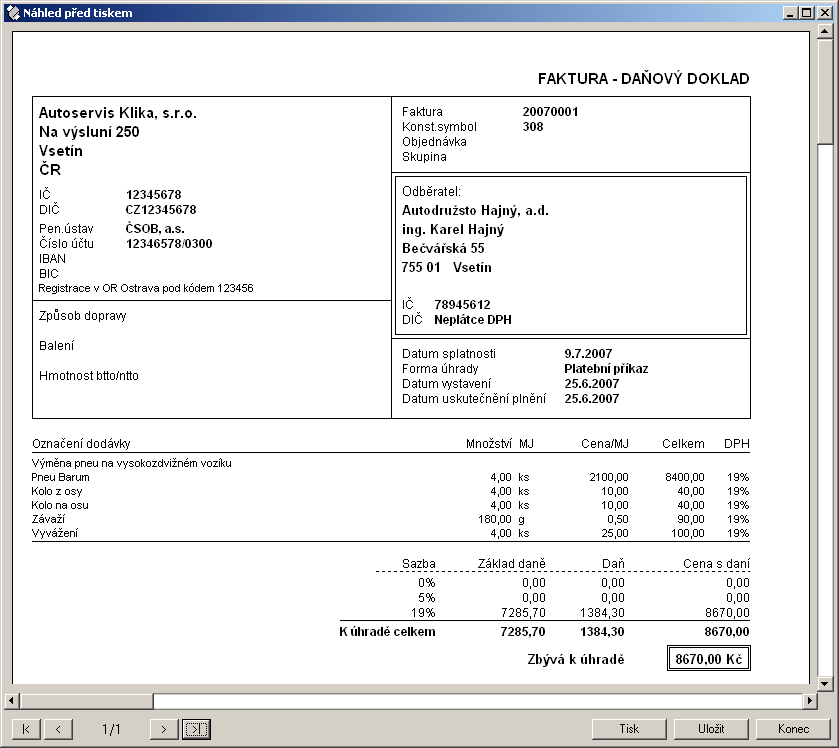Screen dimensions: 839x748
Task: Click the Označení dodávky column header
Action: coord(81,444)
